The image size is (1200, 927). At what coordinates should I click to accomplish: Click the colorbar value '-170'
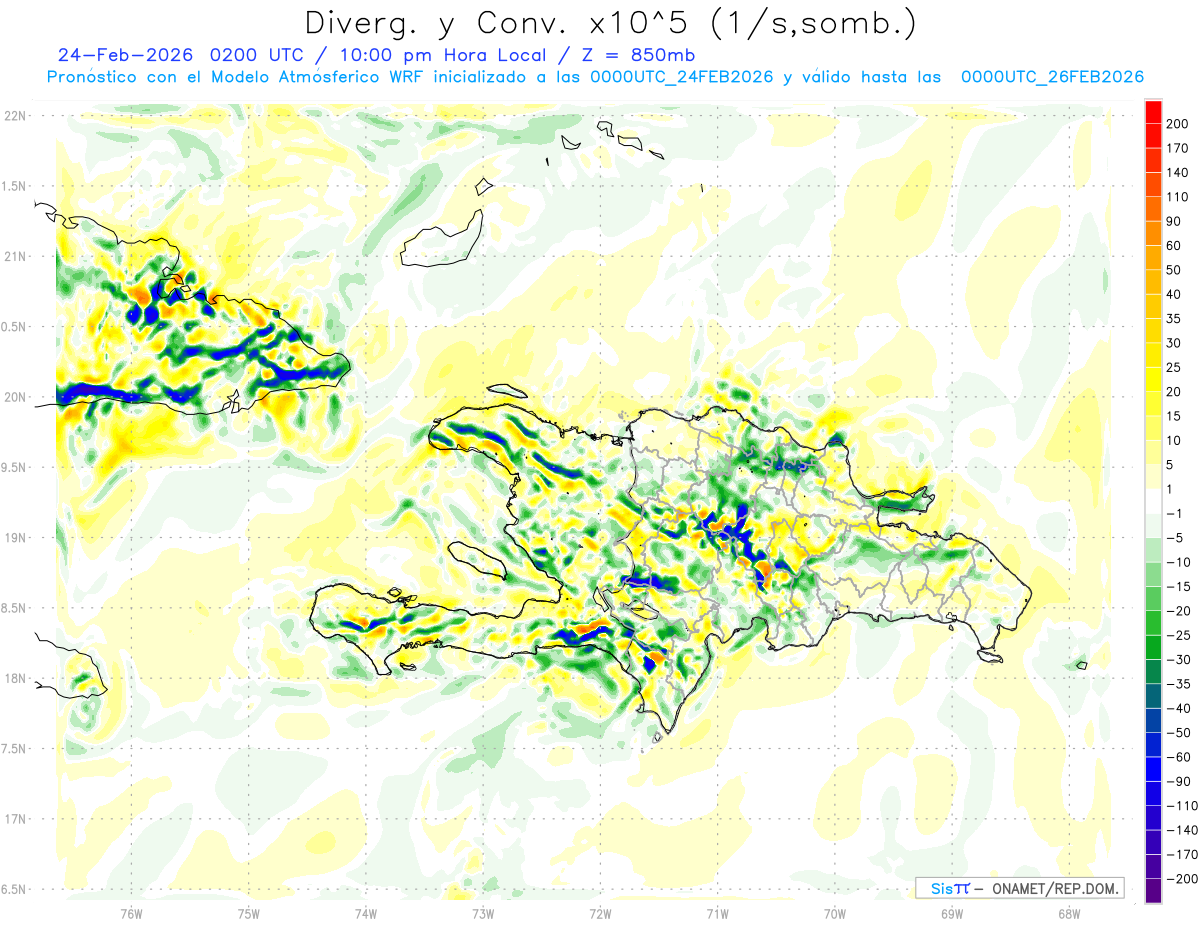[1182, 854]
